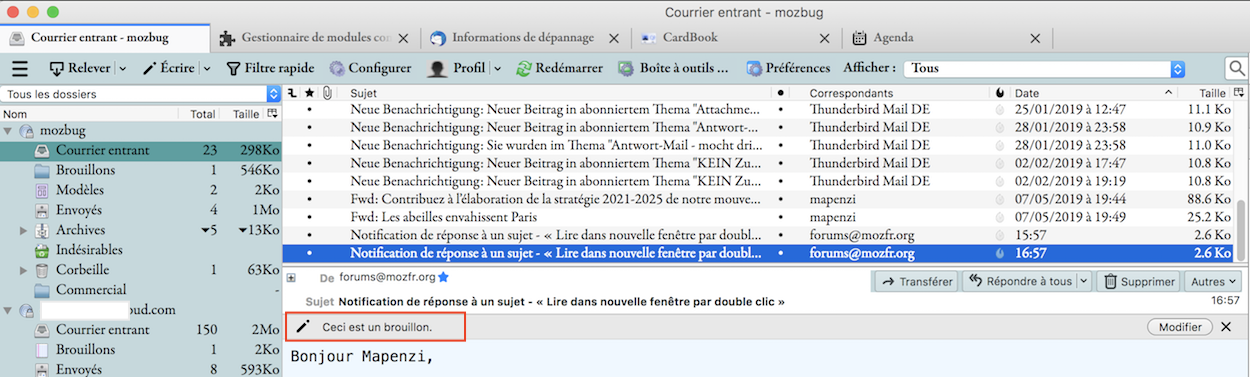1250x377 pixels.
Task: Sort messages by Correspondants column
Action: point(896,92)
